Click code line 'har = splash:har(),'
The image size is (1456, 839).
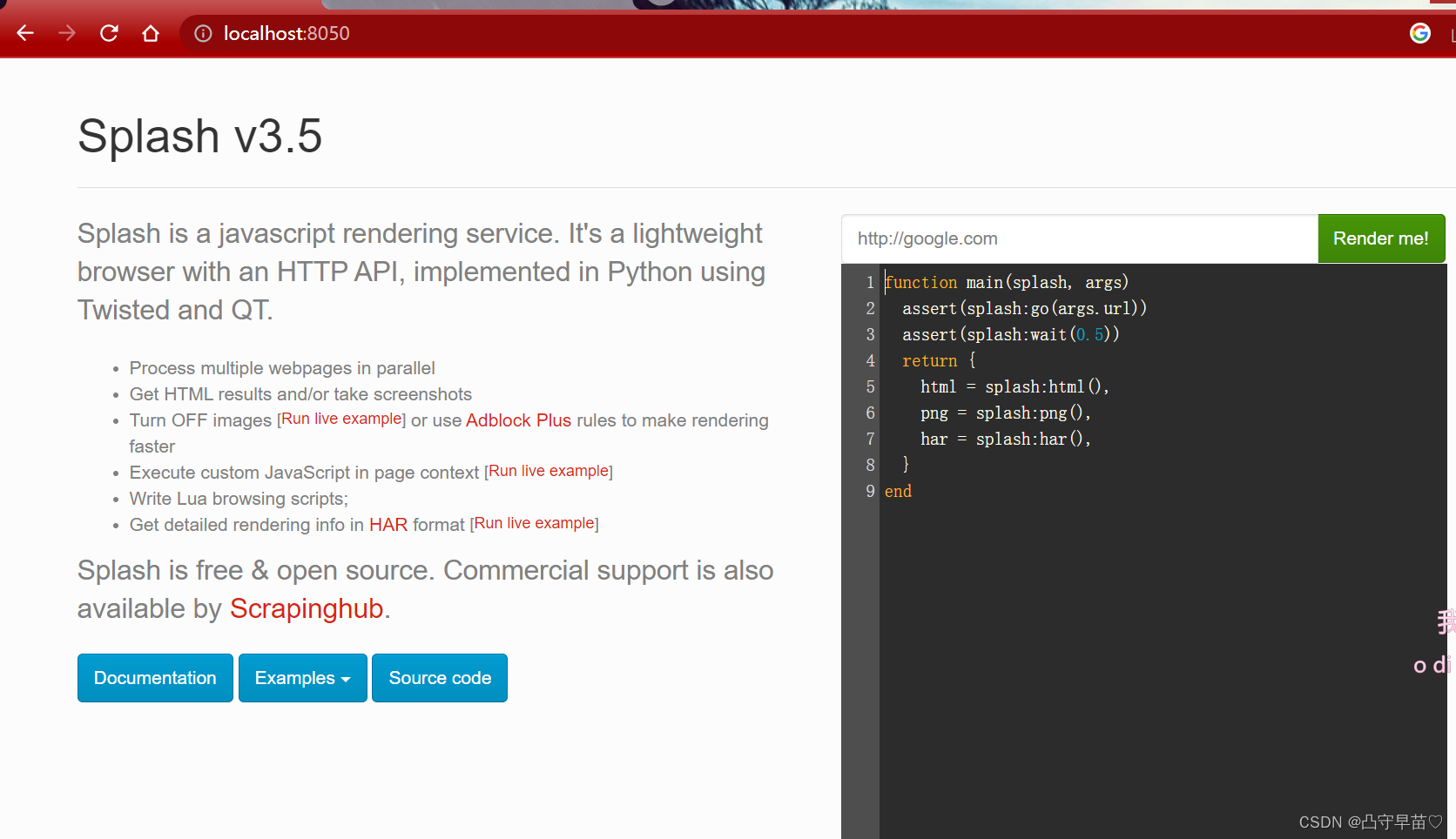pyautogui.click(x=1006, y=439)
